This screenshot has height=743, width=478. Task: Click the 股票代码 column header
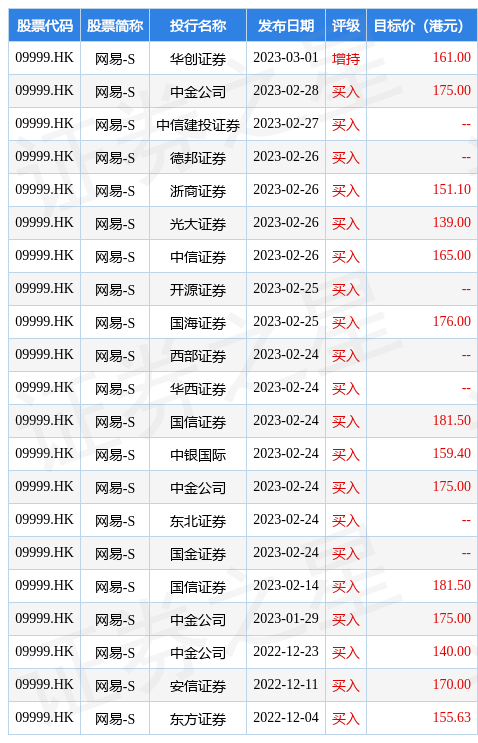(x=45, y=26)
